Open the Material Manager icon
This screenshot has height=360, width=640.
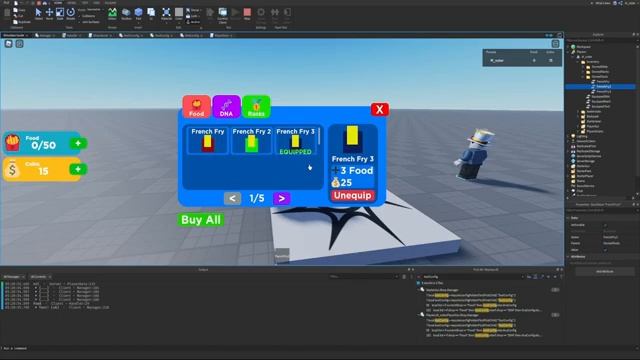(x=166, y=13)
